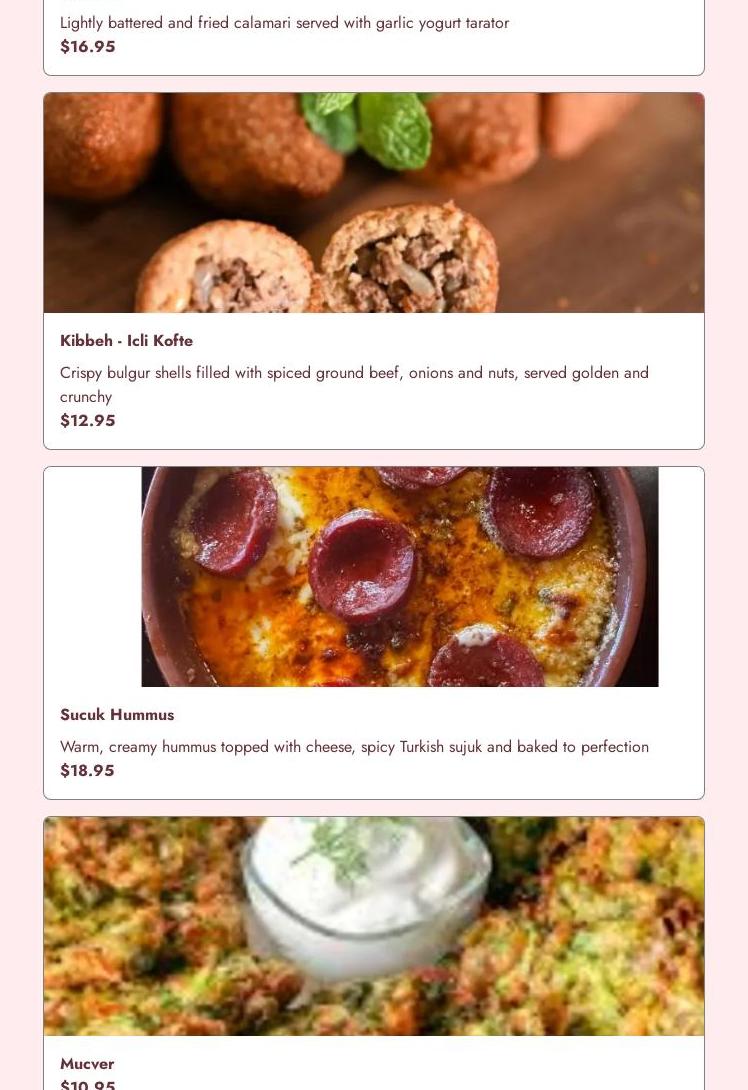The width and height of the screenshot is (748, 1090).
Task: Click the $18.95 Sucuk Hummus price
Action: click(x=87, y=770)
